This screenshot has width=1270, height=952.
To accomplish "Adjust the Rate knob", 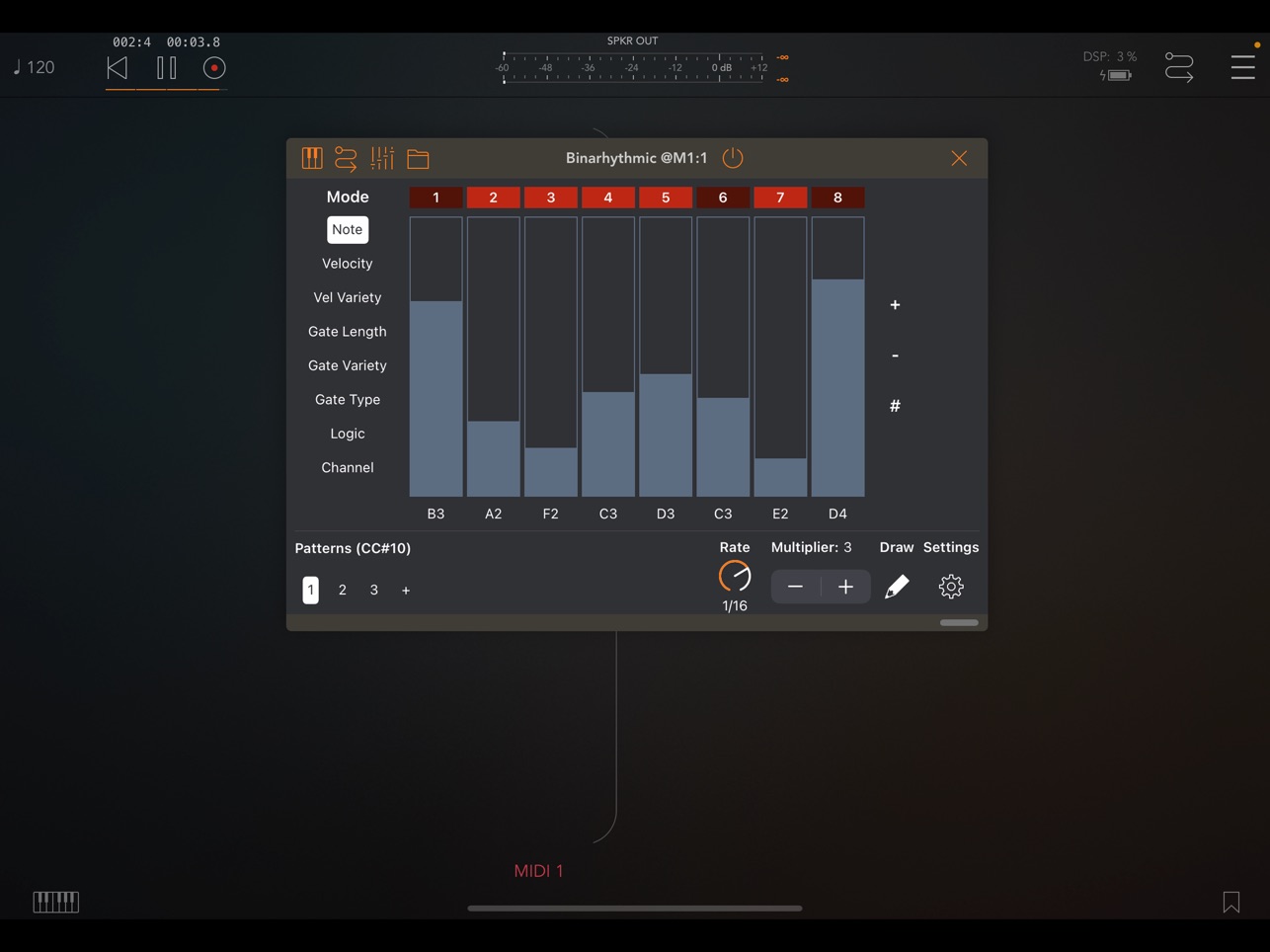I will [735, 577].
